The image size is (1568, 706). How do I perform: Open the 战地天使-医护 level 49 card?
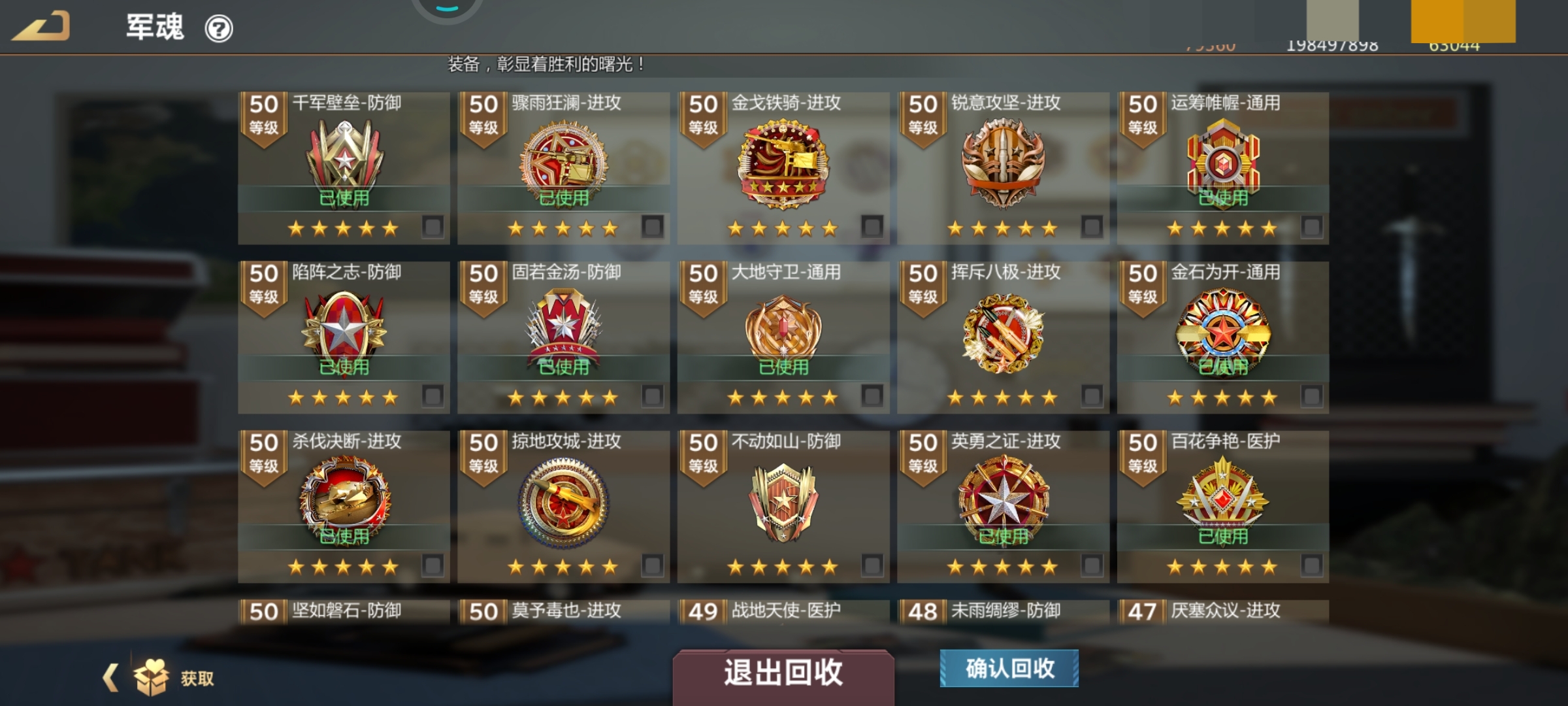tap(783, 612)
